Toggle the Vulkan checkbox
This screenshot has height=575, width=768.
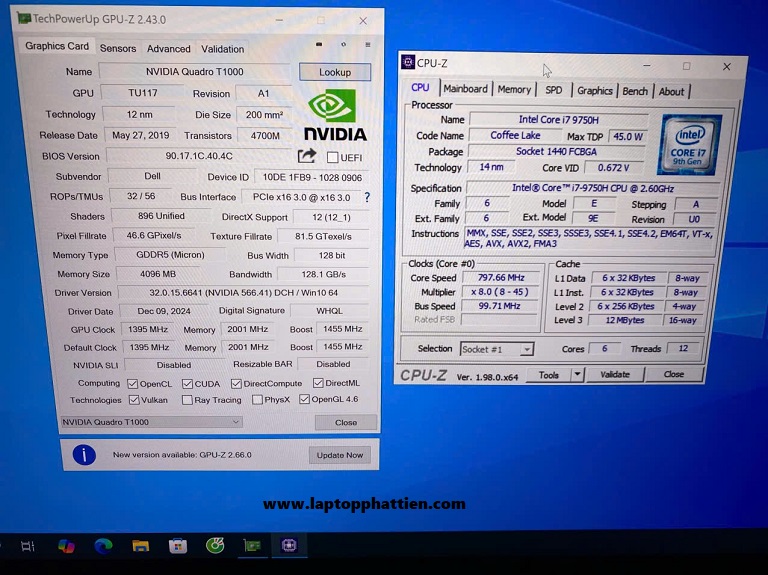click(x=134, y=400)
